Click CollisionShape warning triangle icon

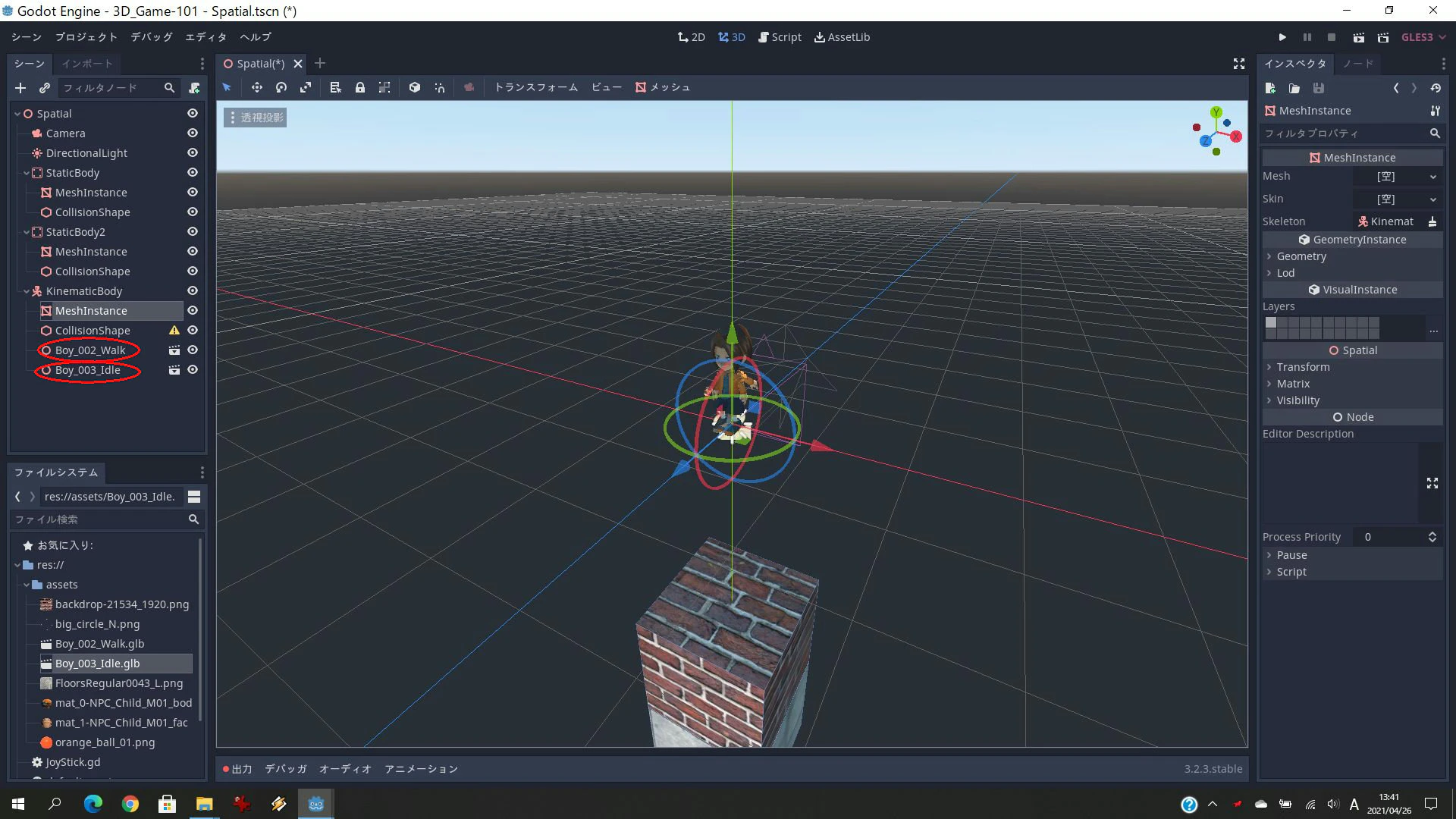[174, 331]
